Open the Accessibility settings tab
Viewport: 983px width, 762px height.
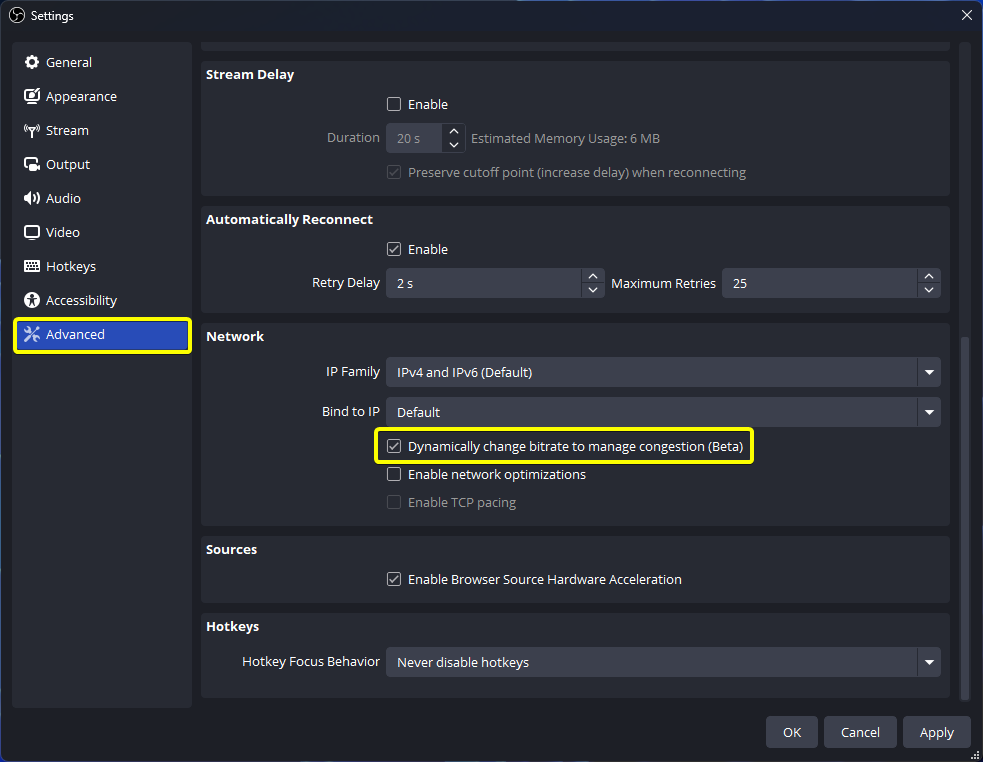coord(102,300)
